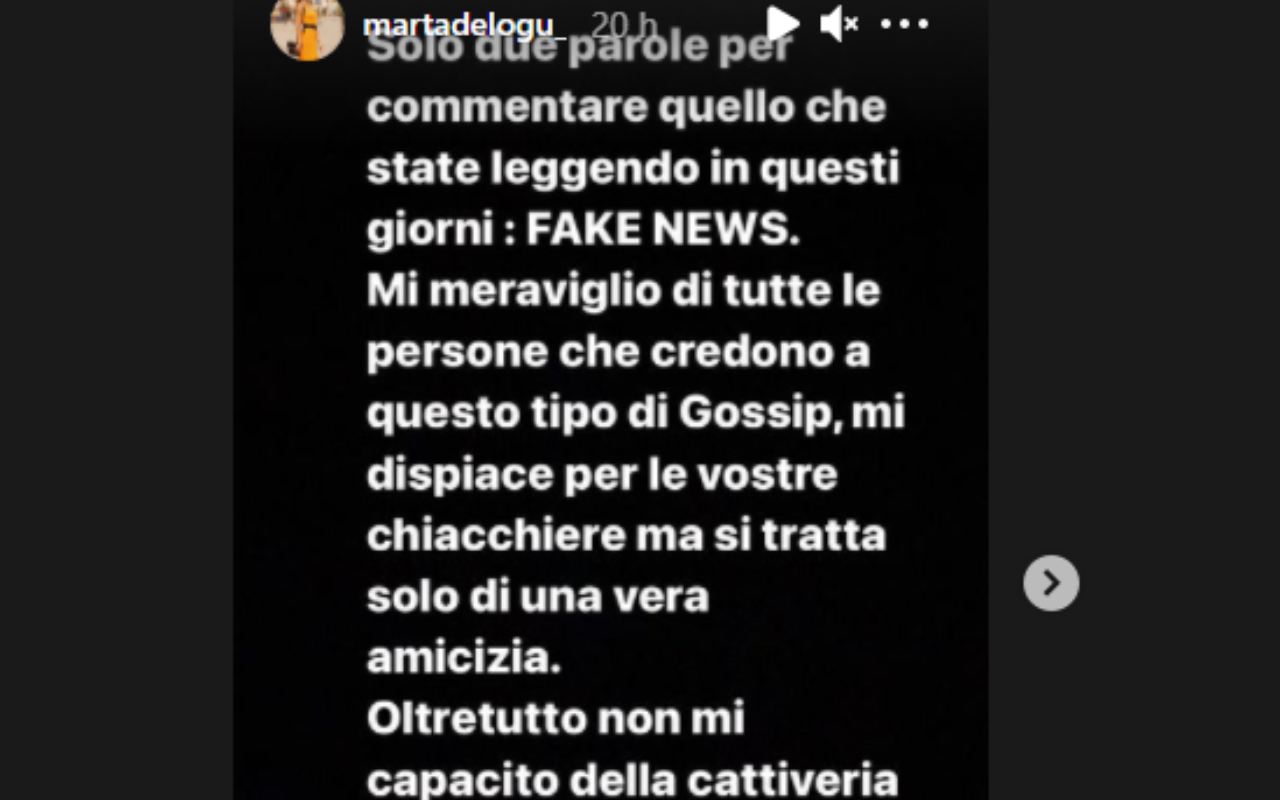Tap the line "chiacchiere ma si tratta"
Image resolution: width=1280 pixels, height=800 pixels.
(x=626, y=535)
